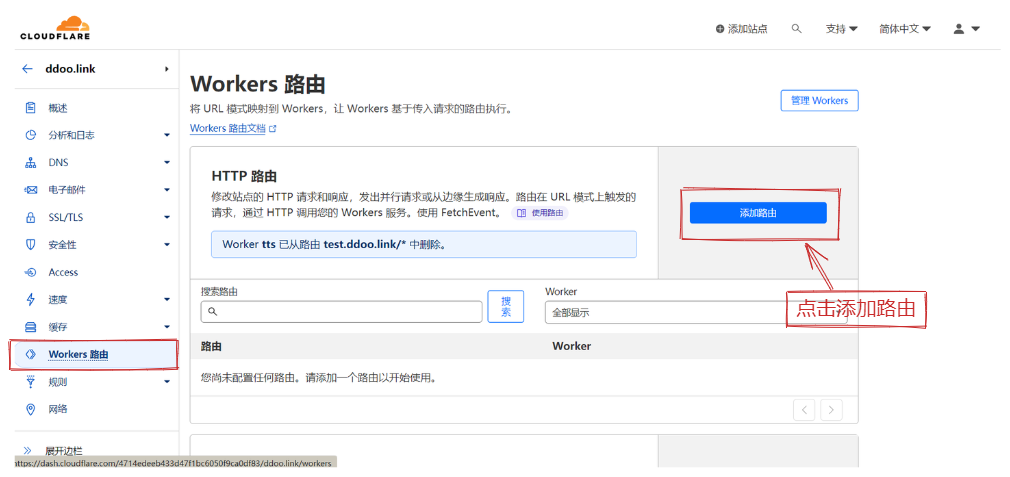This screenshot has height=477, width=1010.
Task: Open the 概述 sidebar page
Action: [x=58, y=108]
